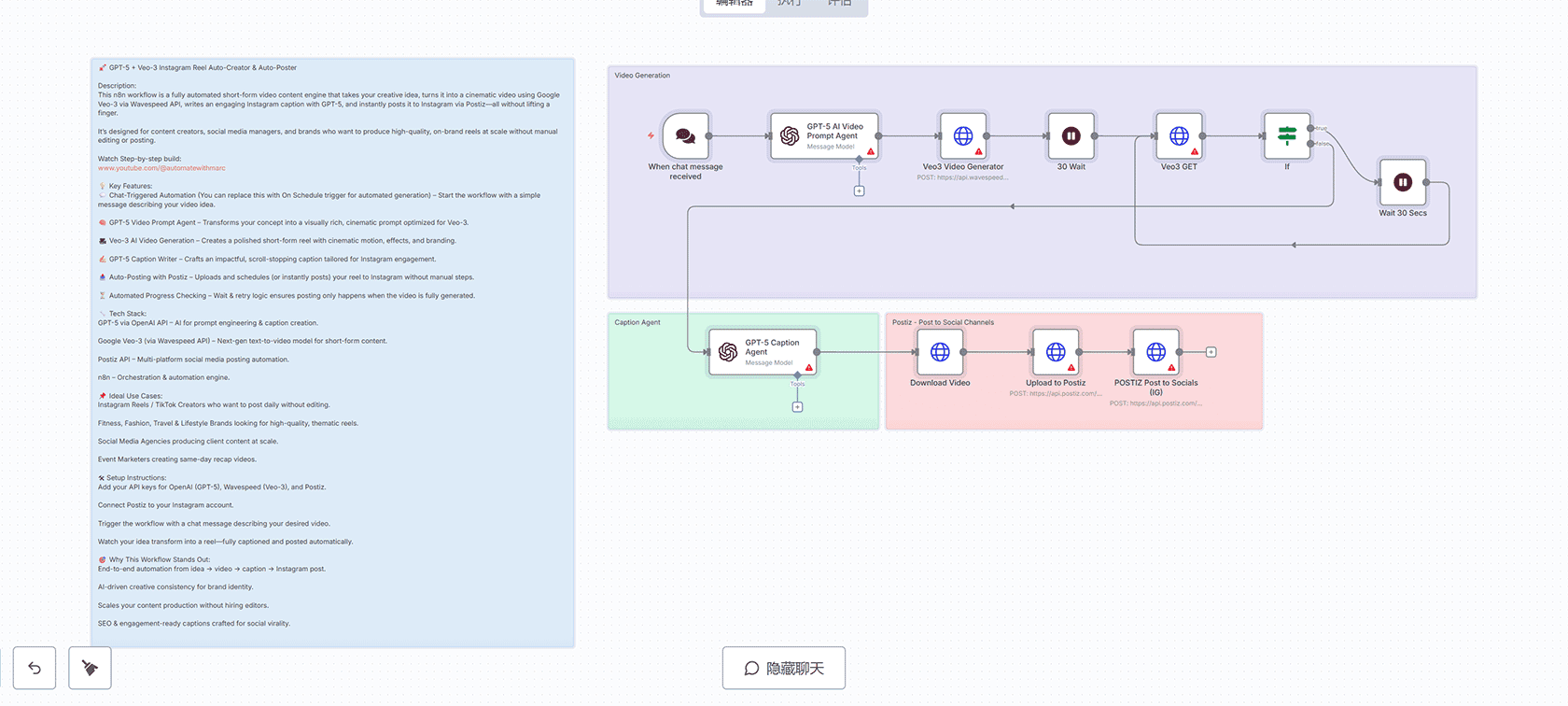Open the Upload to Postiz node

coord(1056,352)
